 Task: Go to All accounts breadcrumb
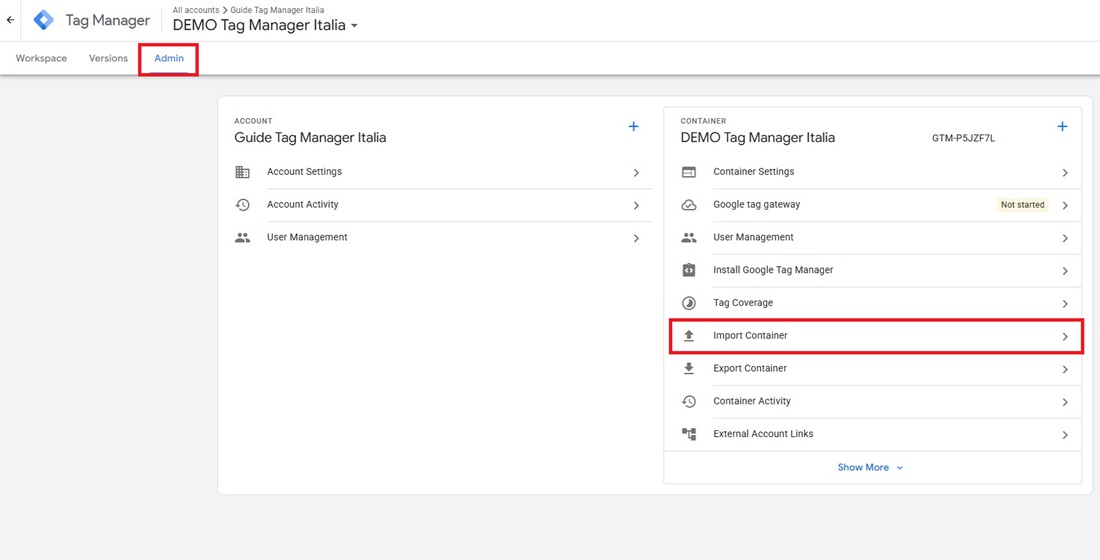click(196, 10)
